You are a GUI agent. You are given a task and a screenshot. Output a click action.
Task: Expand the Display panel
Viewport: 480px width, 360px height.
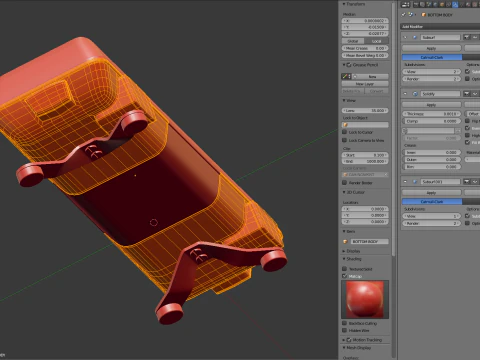point(344,251)
